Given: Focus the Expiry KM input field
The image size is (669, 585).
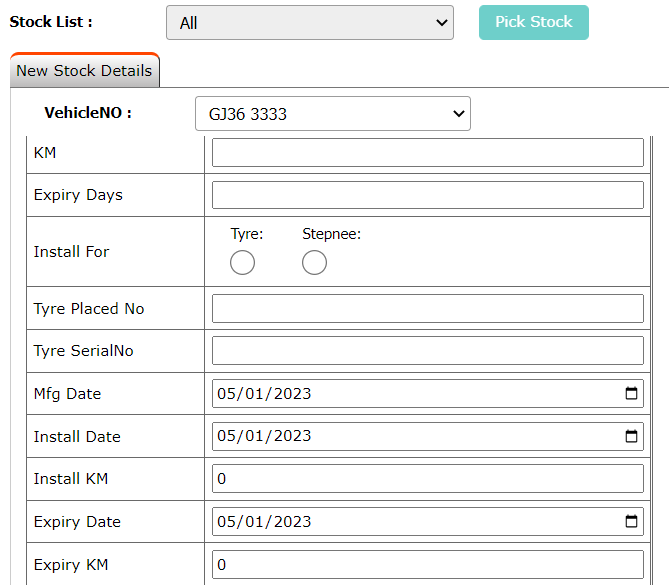Looking at the screenshot, I should [x=427, y=565].
